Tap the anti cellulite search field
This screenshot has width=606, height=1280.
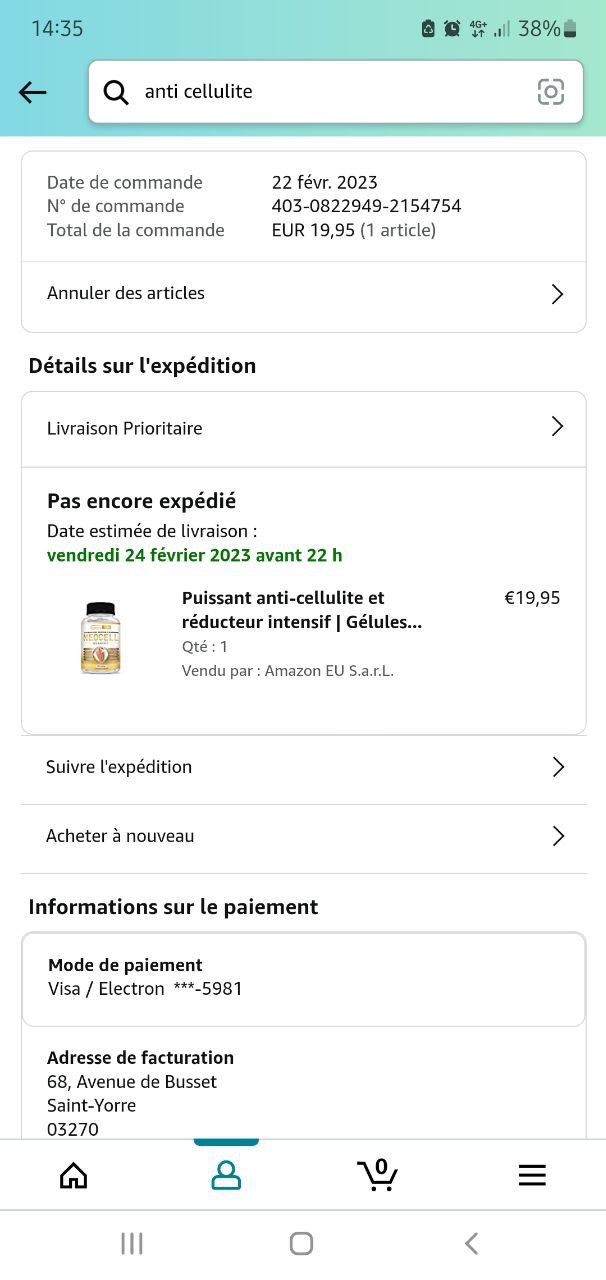[x=330, y=92]
